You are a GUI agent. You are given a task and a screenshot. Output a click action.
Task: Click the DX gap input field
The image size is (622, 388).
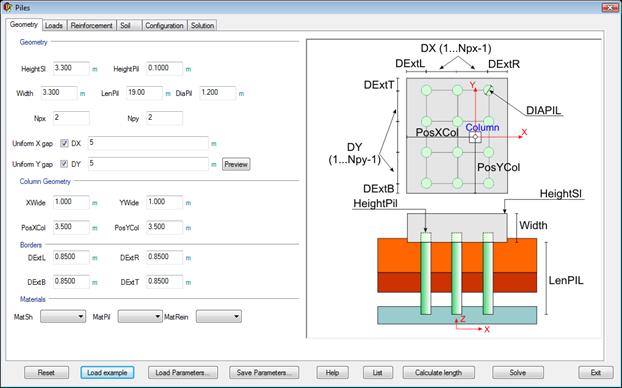pyautogui.click(x=148, y=143)
